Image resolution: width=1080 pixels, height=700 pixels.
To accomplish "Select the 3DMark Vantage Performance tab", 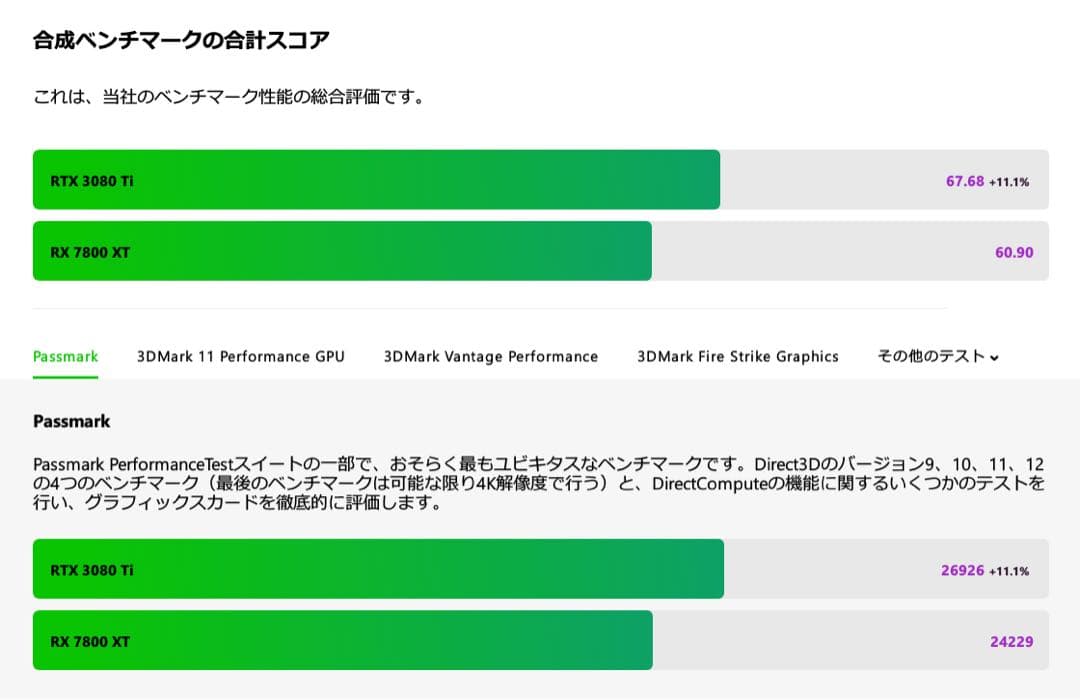I will point(489,356).
